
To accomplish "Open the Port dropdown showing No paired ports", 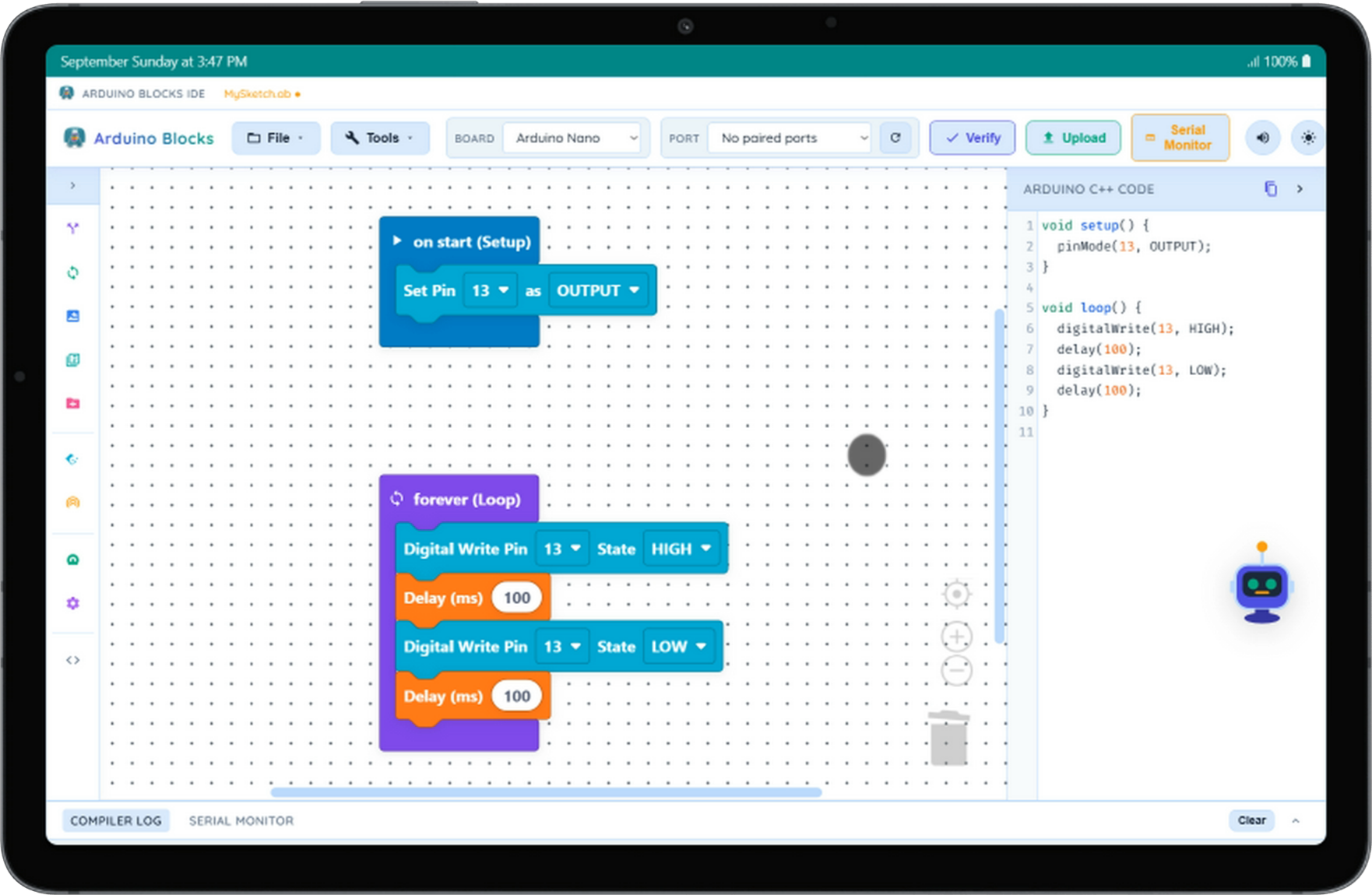I will (x=789, y=138).
